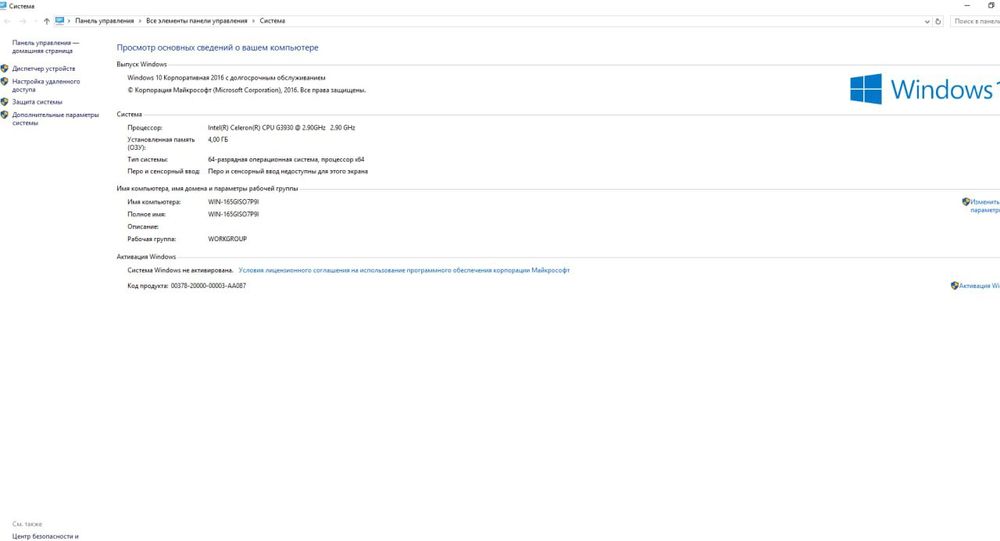Click shield icon beside Диспетчер устройств

[x=4, y=68]
